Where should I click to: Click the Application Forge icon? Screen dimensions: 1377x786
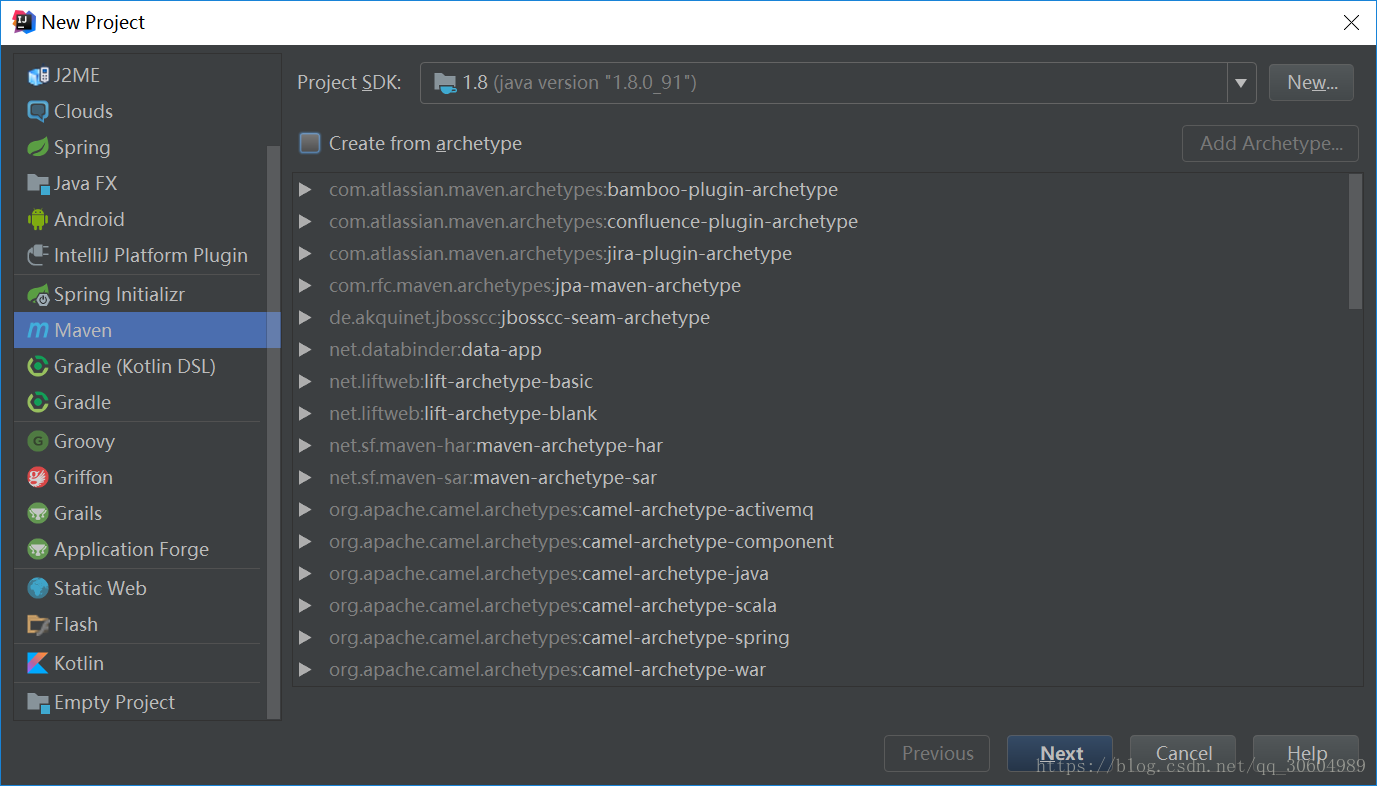point(38,550)
